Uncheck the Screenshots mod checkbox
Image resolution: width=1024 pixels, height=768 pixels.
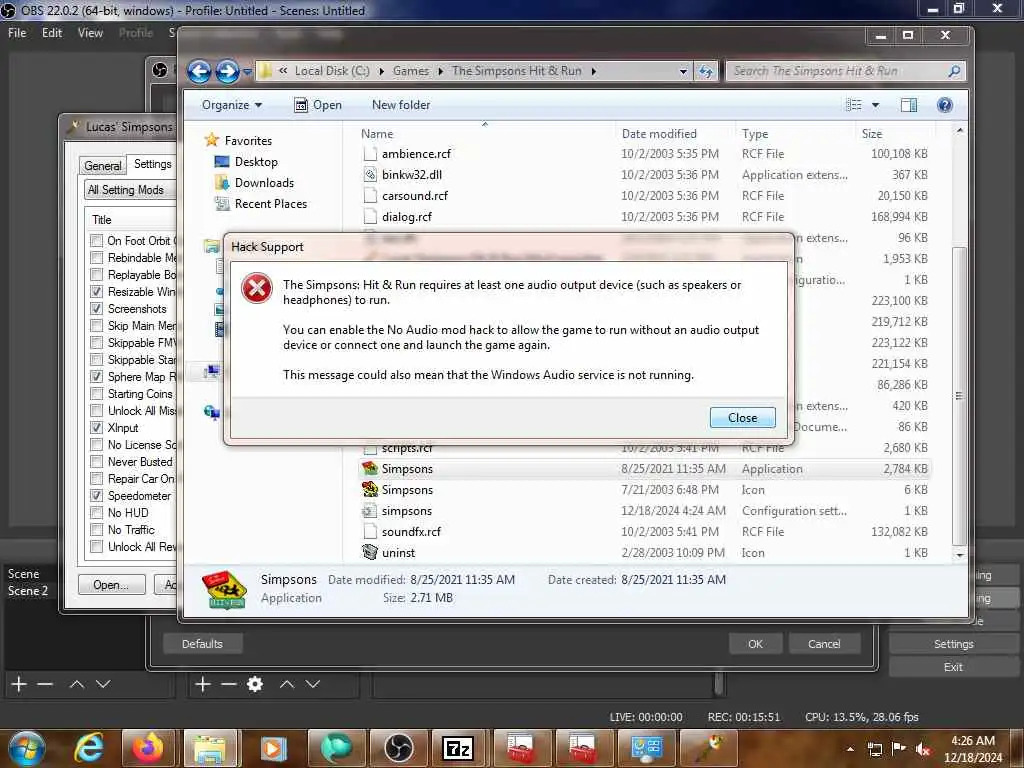[x=97, y=308]
